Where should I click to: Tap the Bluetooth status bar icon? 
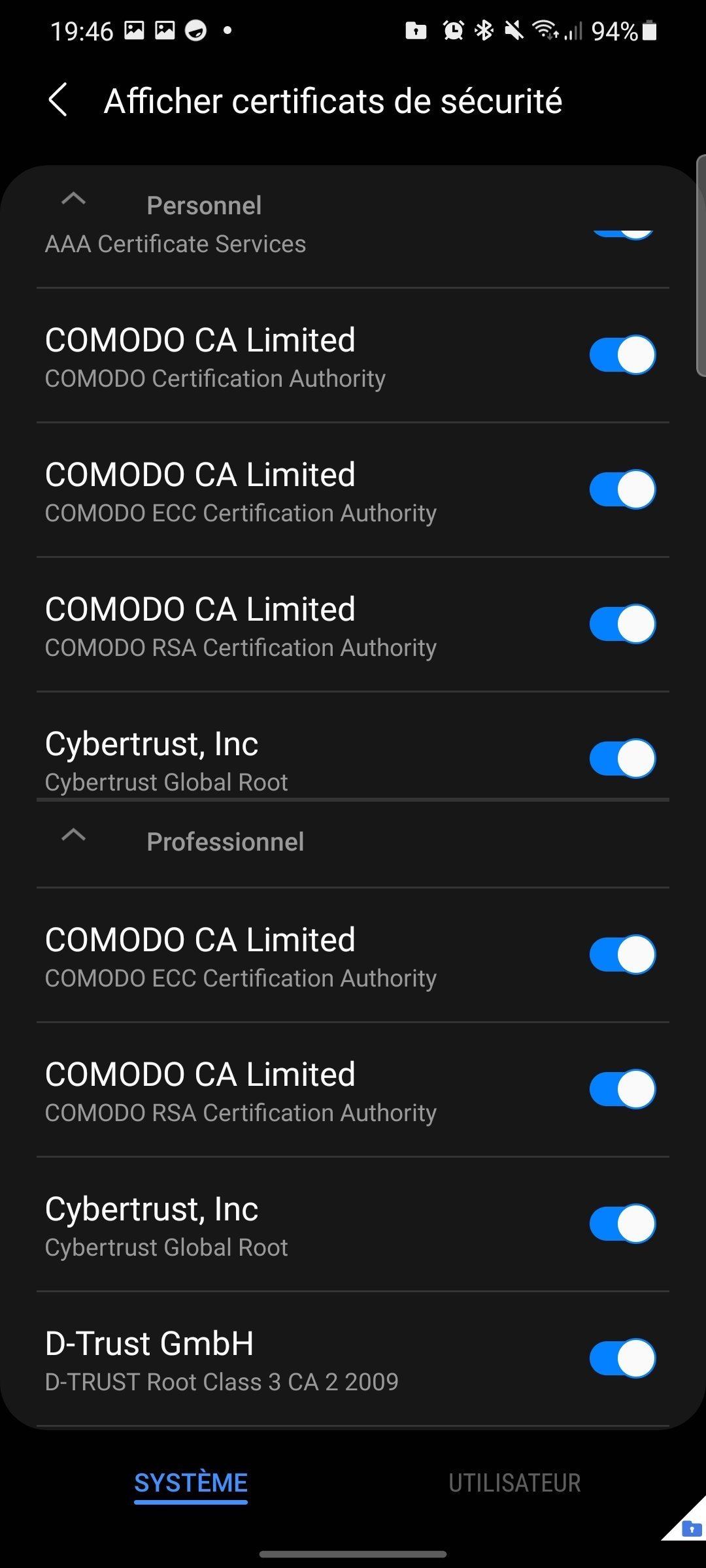click(x=484, y=30)
